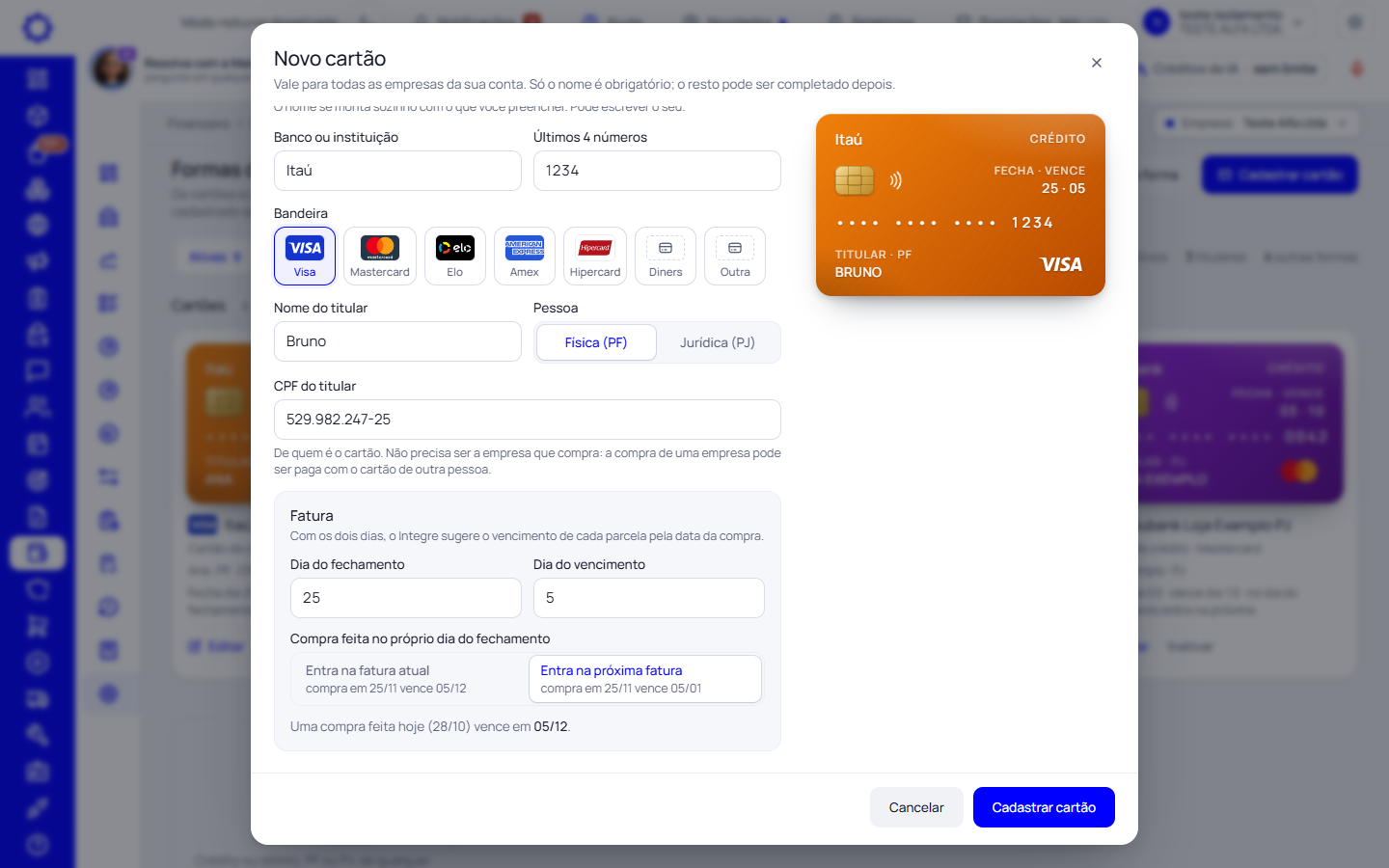Submit with the Cadastrar cartão button
Viewport: 1389px width, 868px height.
point(1044,807)
